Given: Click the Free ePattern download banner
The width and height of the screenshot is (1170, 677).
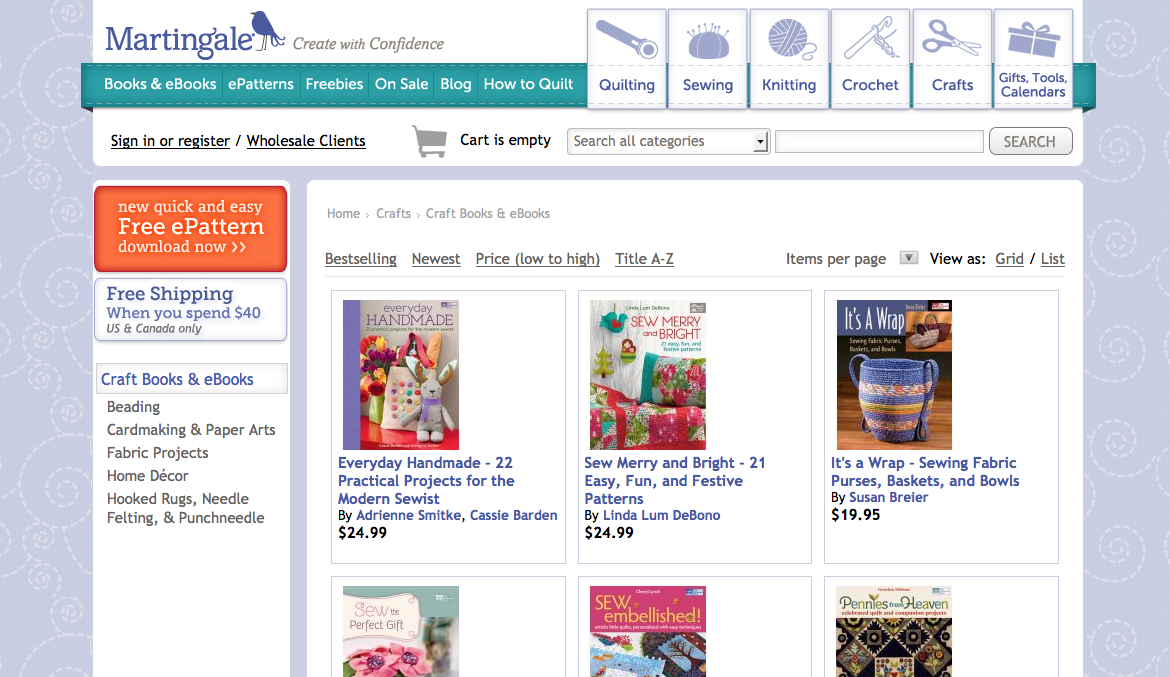Looking at the screenshot, I should click(190, 227).
